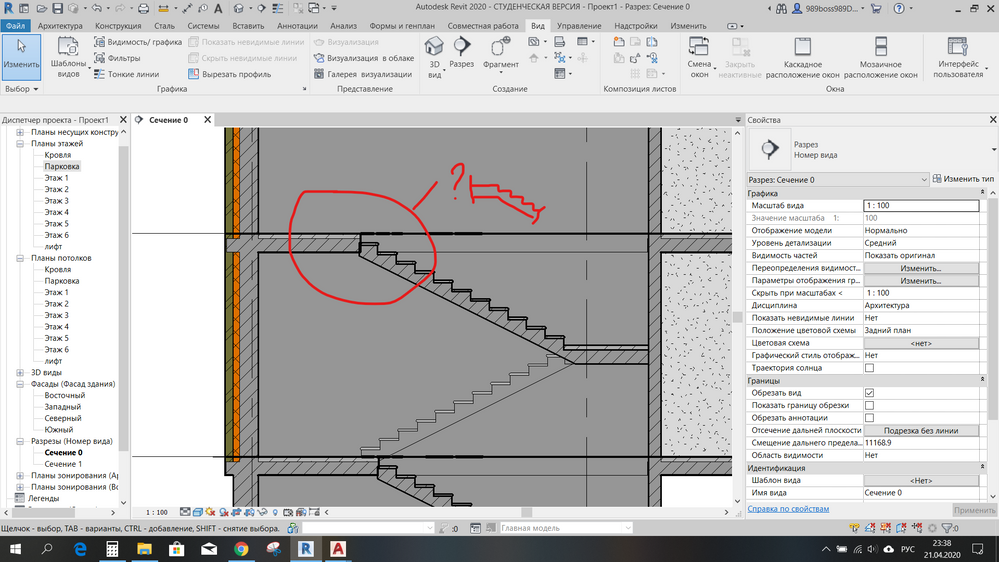The image size is (999, 562).
Task: Enable Показать границу обрезки checkbox
Action: (869, 405)
